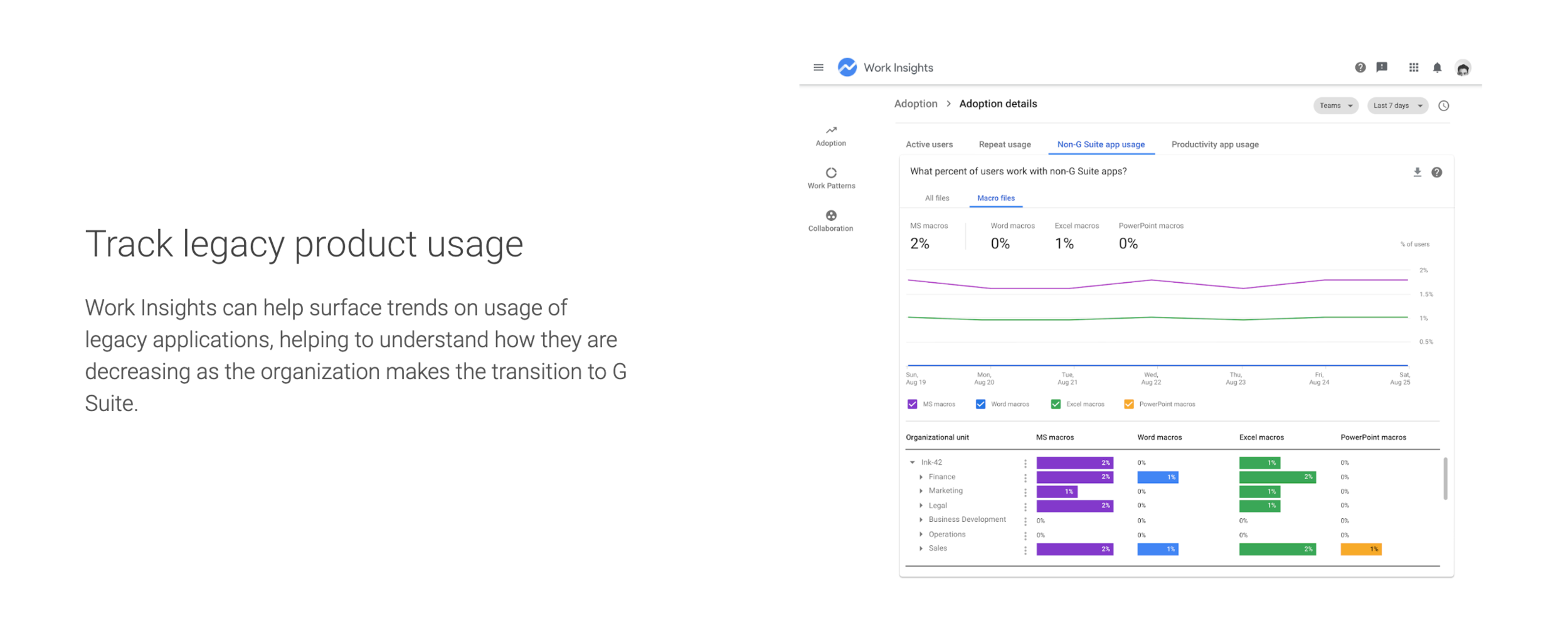1568x633 pixels.
Task: Sort by Word macros column header
Action: click(x=1159, y=437)
